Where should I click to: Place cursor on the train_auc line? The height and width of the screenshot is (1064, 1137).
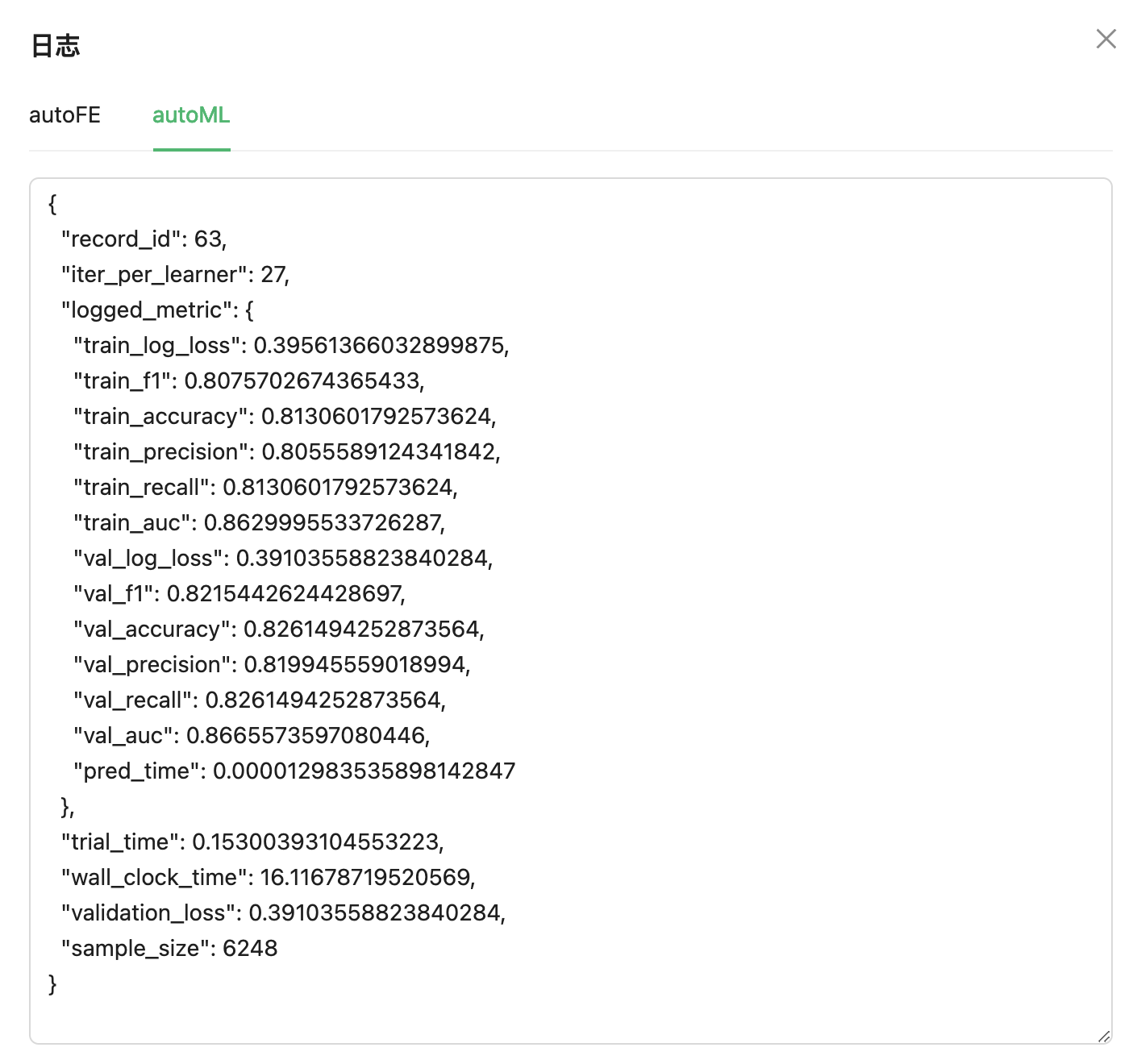click(x=259, y=523)
